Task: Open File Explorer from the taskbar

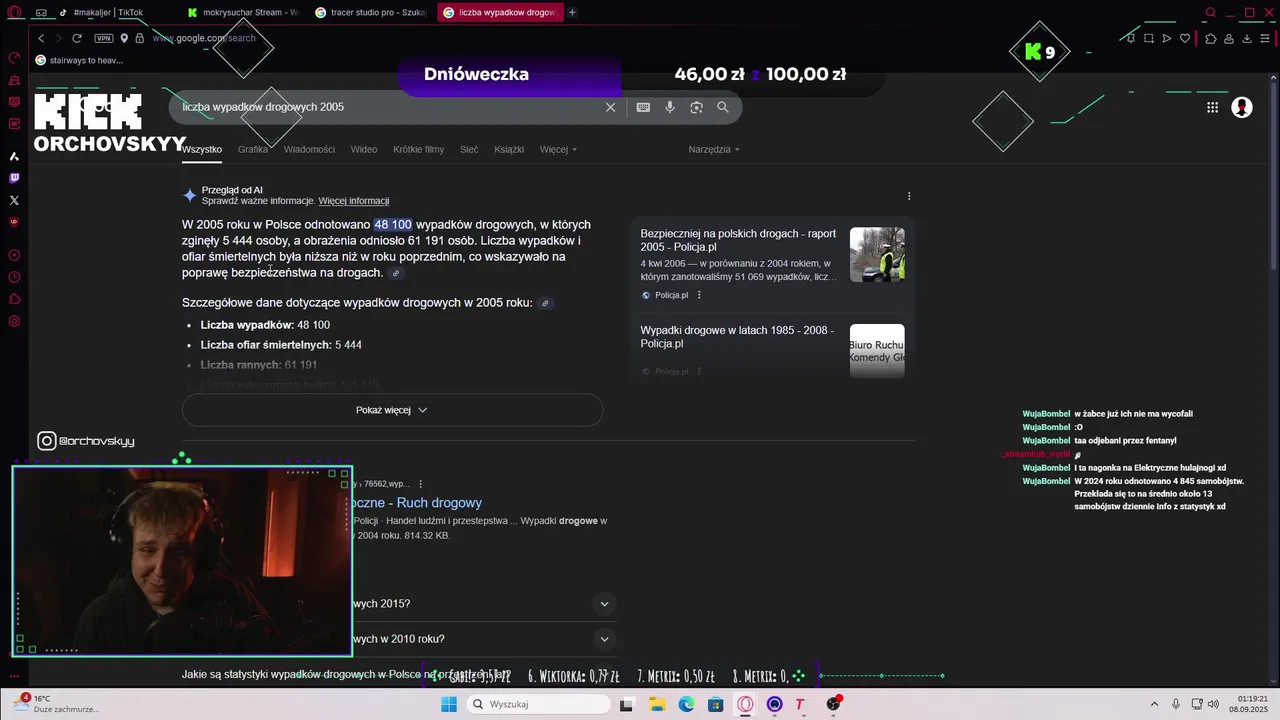Action: [657, 704]
